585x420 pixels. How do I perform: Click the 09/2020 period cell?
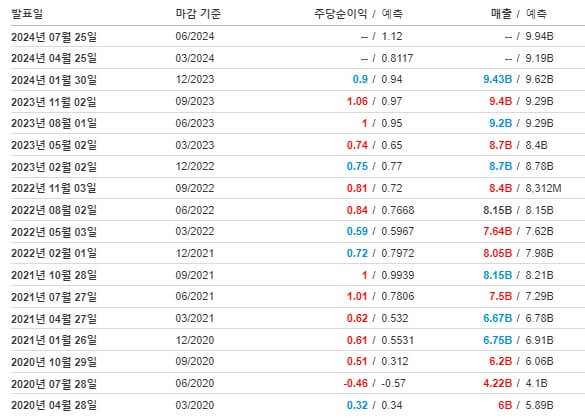[x=195, y=361]
